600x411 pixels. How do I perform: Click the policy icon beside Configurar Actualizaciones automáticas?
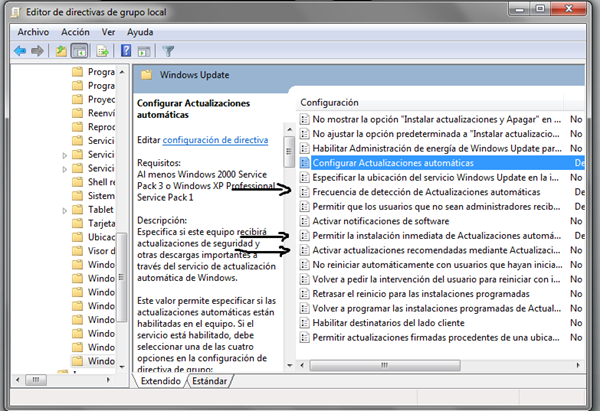coord(305,162)
